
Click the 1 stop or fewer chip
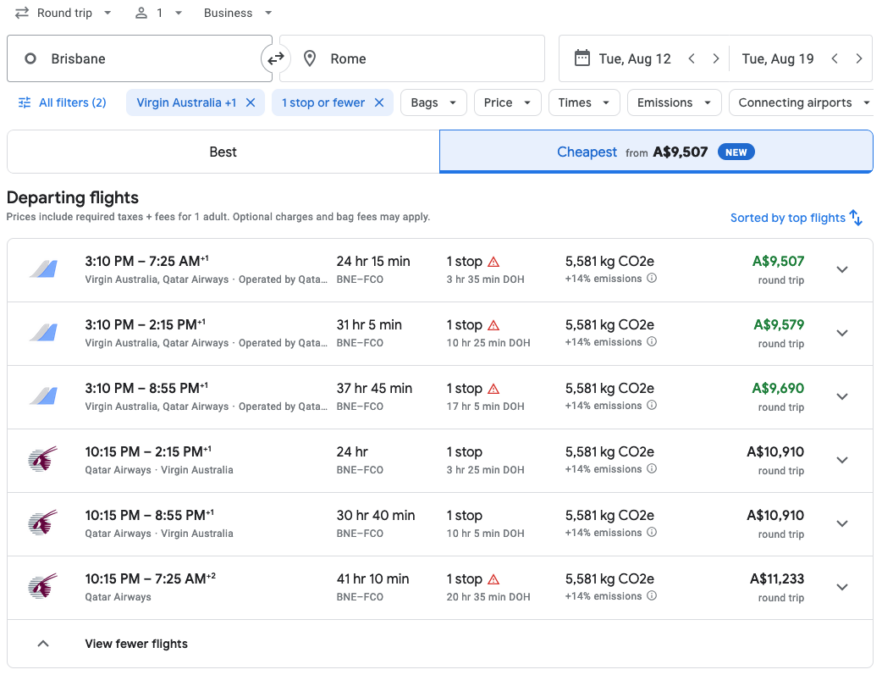[x=323, y=102]
